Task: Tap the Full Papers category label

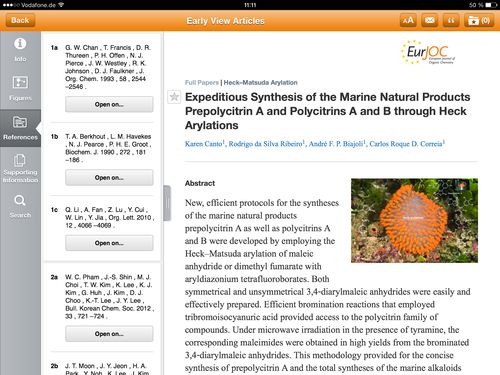Action: point(202,83)
